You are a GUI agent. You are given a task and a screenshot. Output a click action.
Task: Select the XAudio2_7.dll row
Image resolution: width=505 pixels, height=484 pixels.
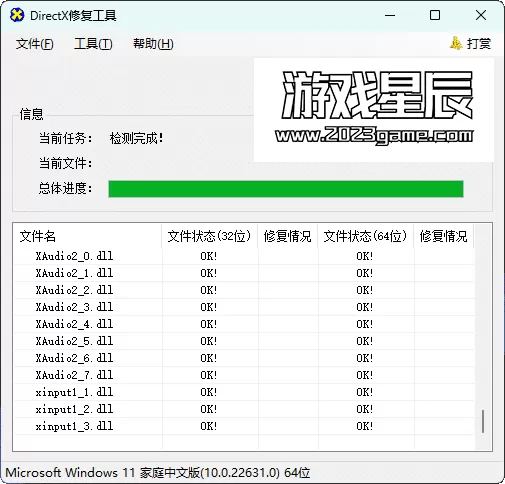[244, 375]
